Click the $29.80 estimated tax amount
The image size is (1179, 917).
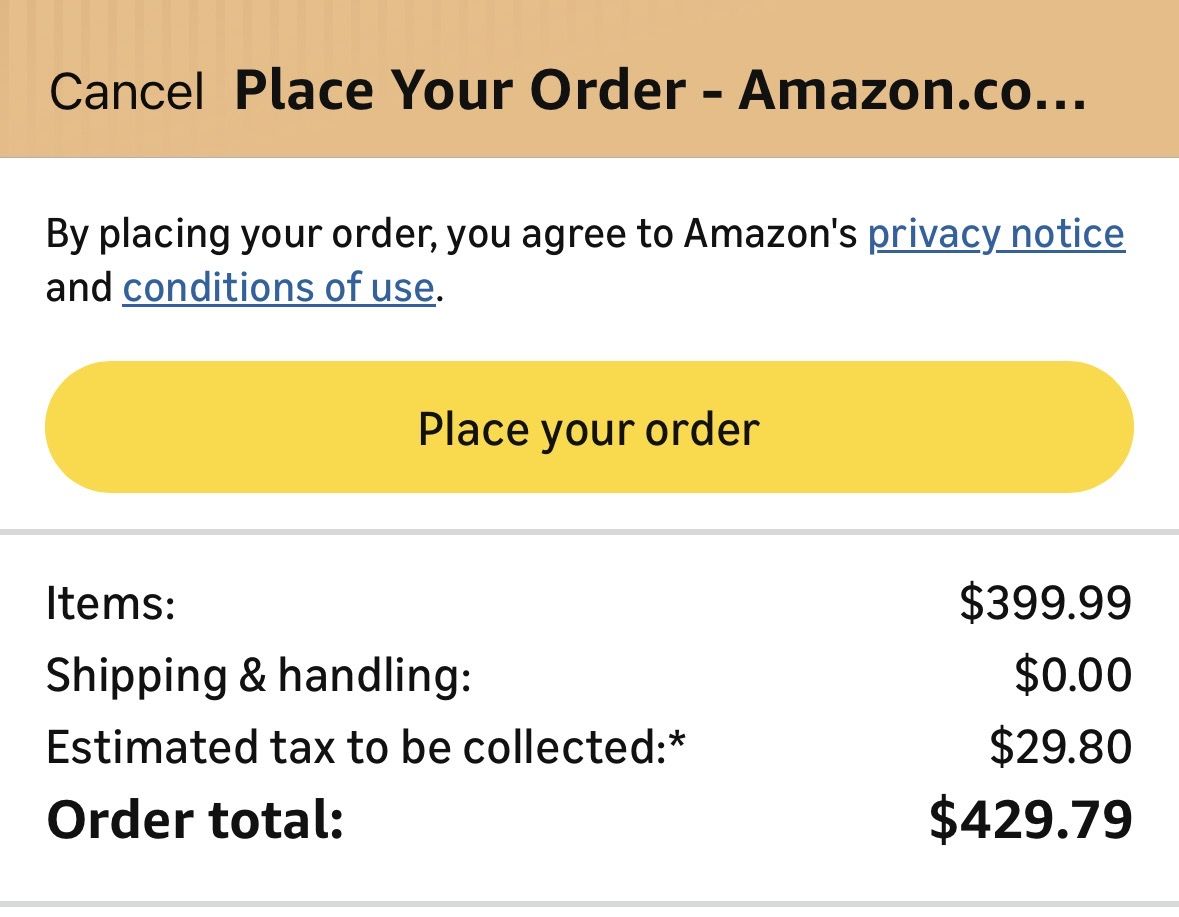(1060, 748)
